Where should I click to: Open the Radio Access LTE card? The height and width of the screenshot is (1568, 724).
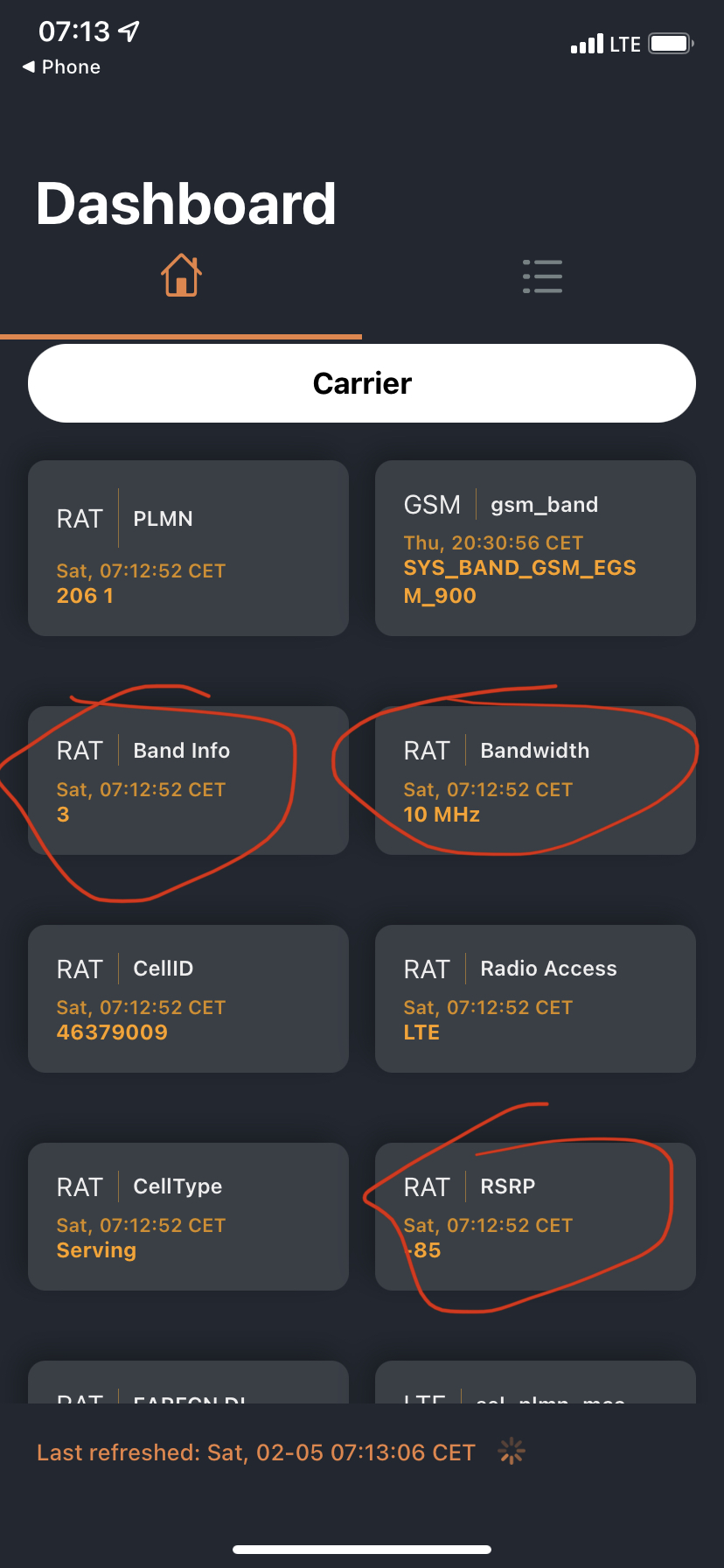(x=535, y=998)
